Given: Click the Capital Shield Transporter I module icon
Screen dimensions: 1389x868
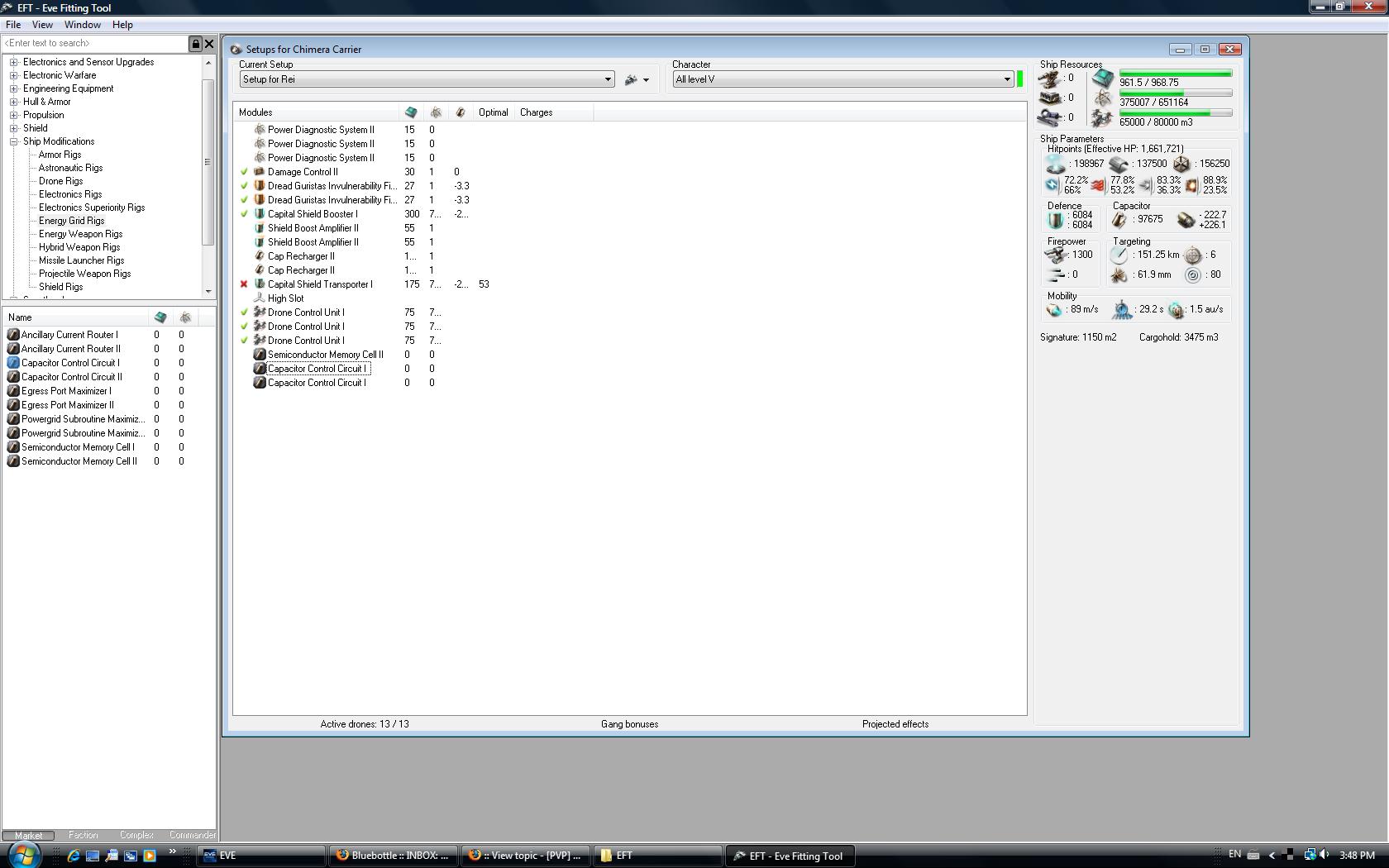Looking at the screenshot, I should coord(259,284).
